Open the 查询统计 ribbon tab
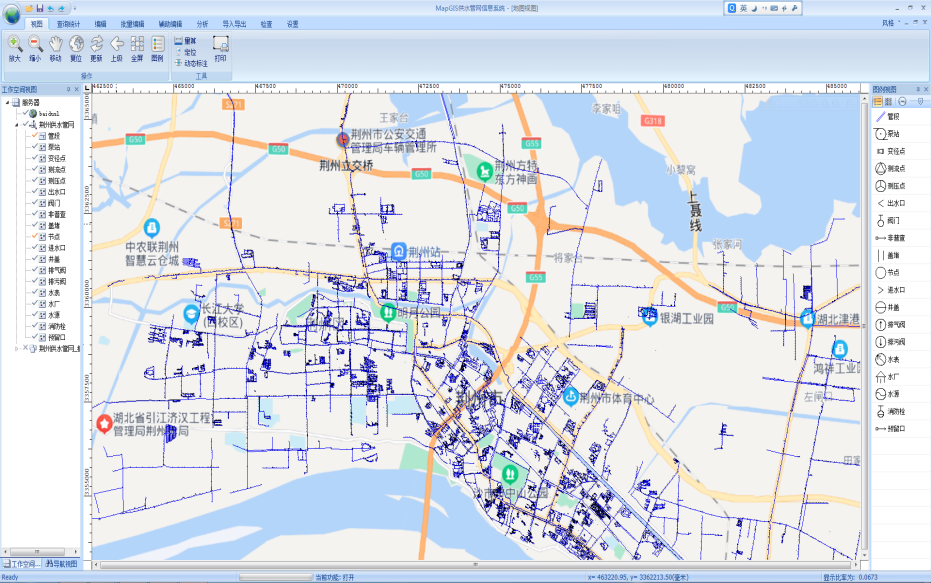 tap(71, 23)
